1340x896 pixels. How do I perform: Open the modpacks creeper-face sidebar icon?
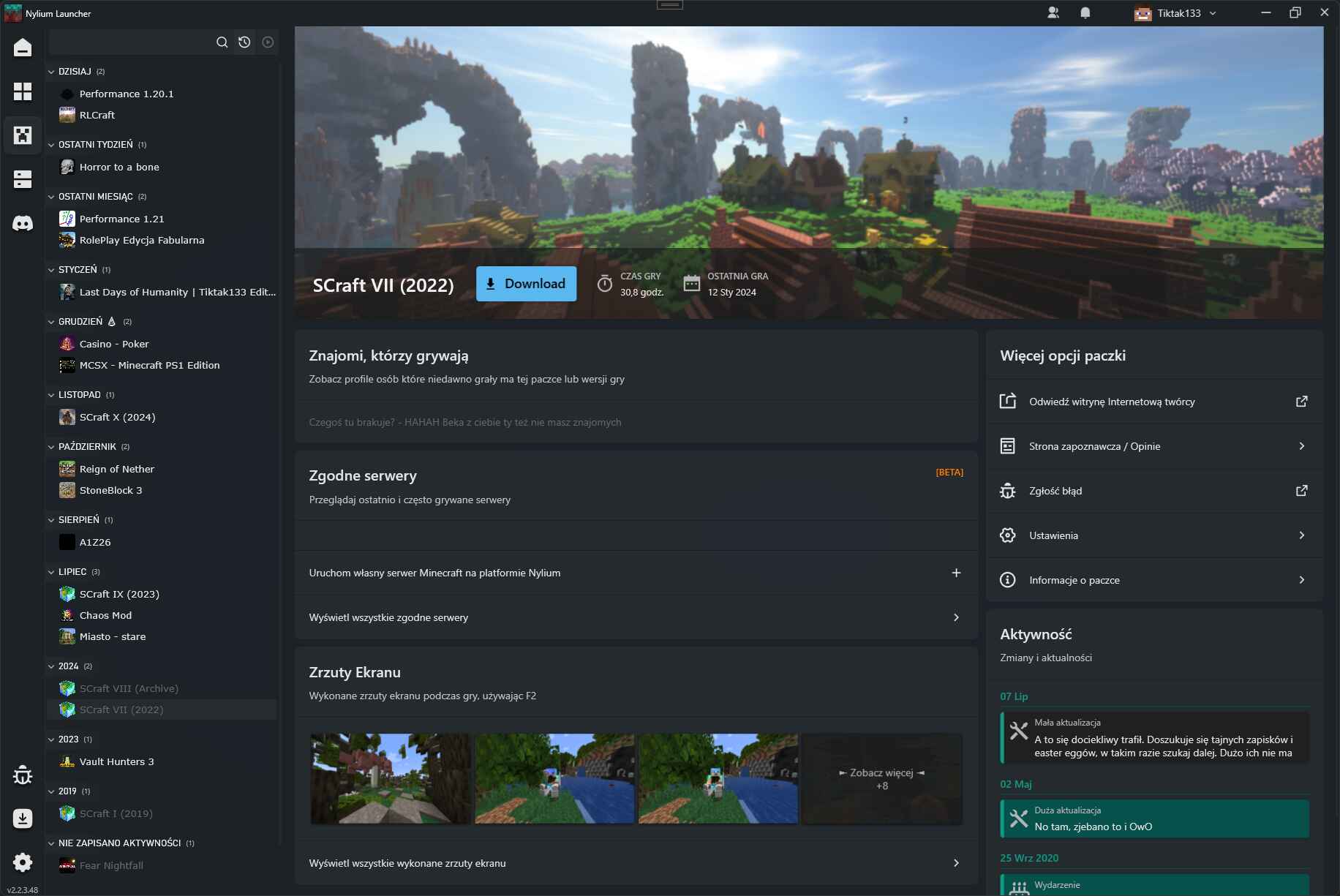tap(23, 135)
